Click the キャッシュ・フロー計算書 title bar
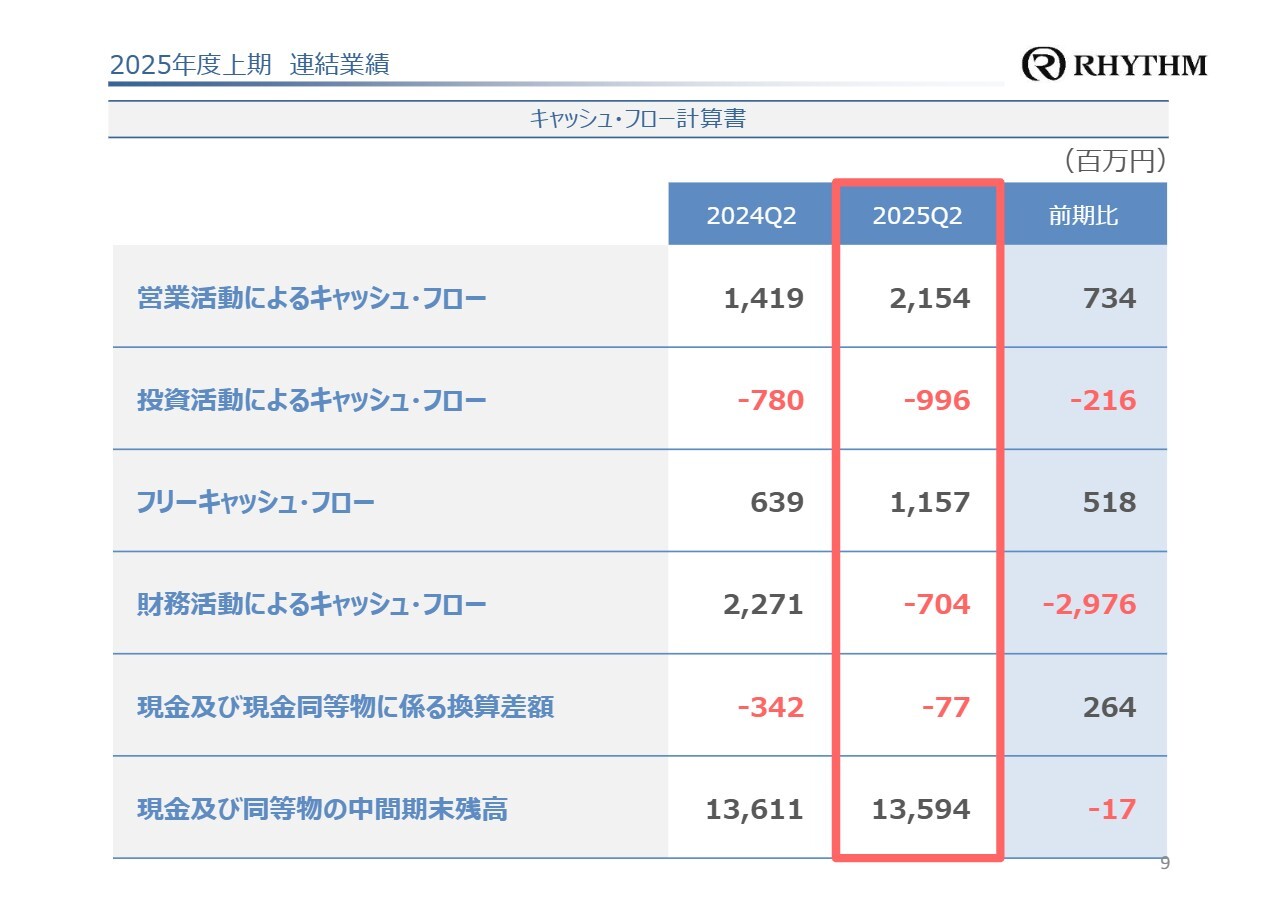Image resolution: width=1280 pixels, height=904 pixels. coord(637,119)
